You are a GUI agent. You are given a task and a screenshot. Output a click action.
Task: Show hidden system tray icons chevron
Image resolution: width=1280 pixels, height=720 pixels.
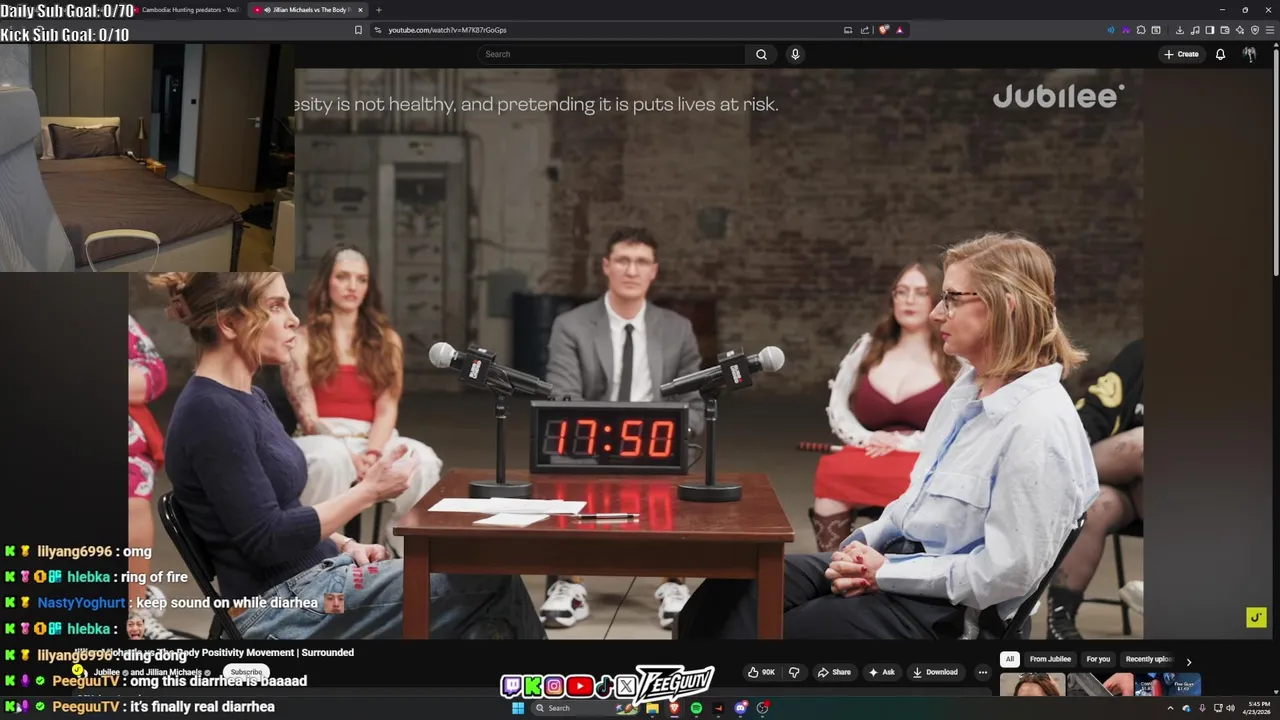coord(1170,708)
